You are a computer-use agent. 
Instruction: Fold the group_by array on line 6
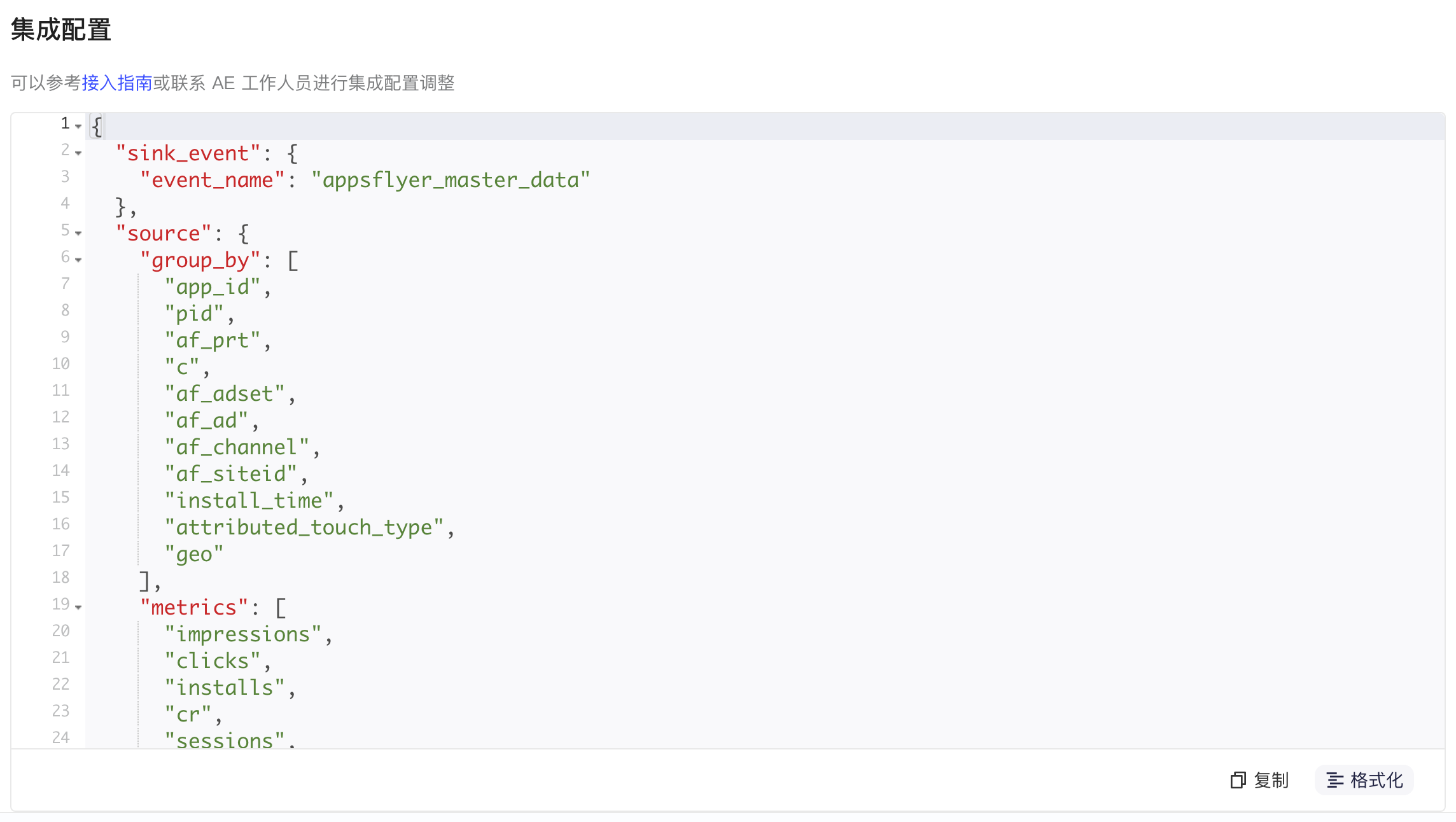click(78, 260)
